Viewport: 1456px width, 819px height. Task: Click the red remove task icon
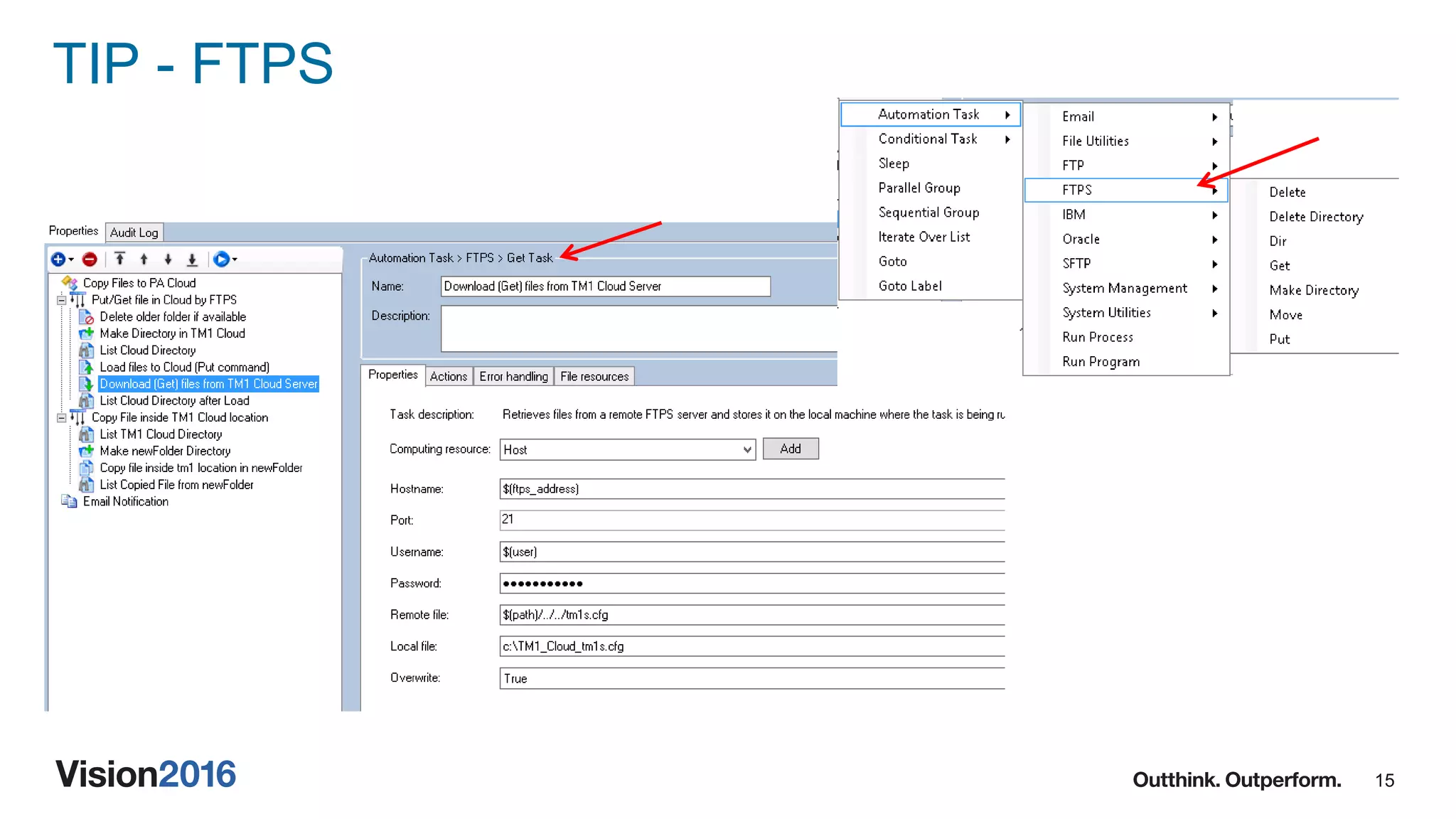point(90,259)
